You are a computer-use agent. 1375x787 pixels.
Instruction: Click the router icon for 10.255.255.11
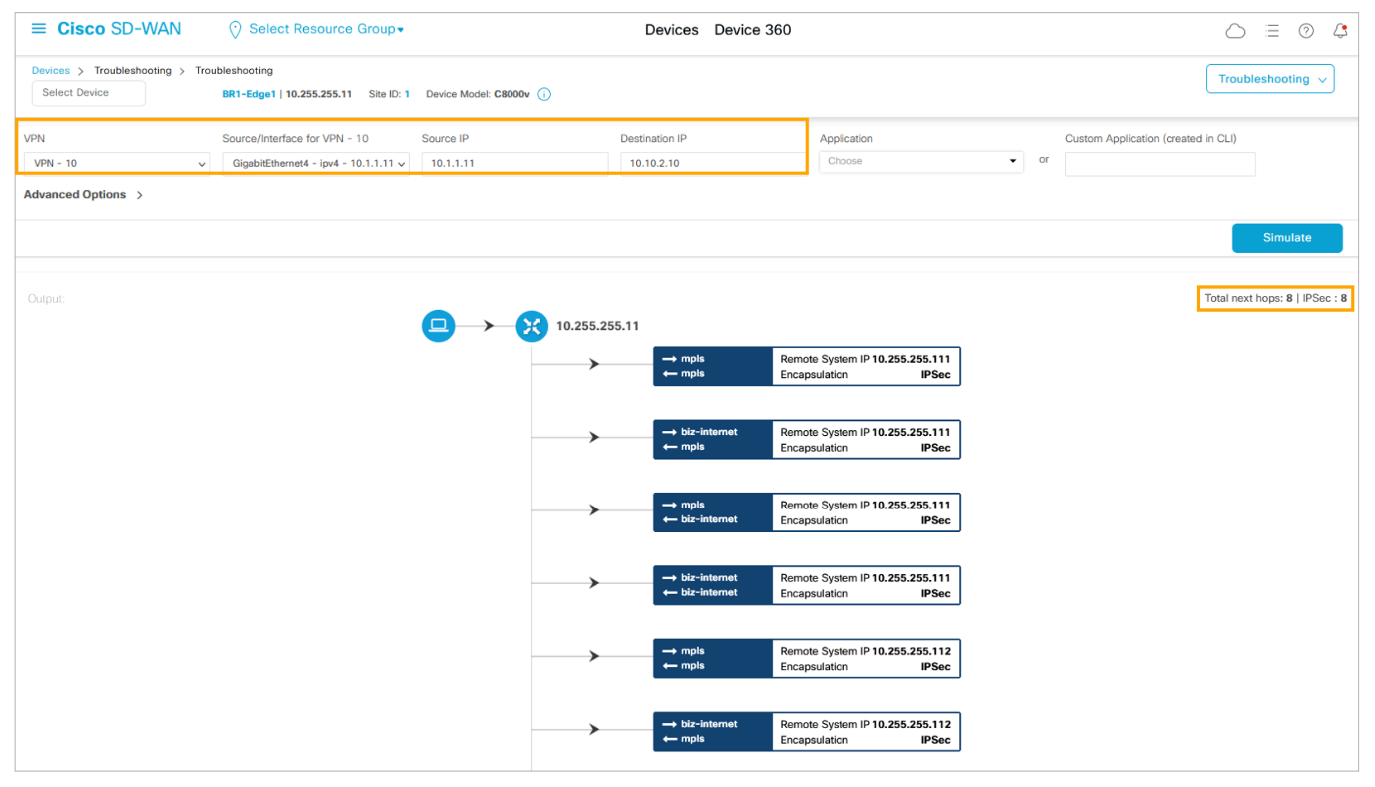531,326
